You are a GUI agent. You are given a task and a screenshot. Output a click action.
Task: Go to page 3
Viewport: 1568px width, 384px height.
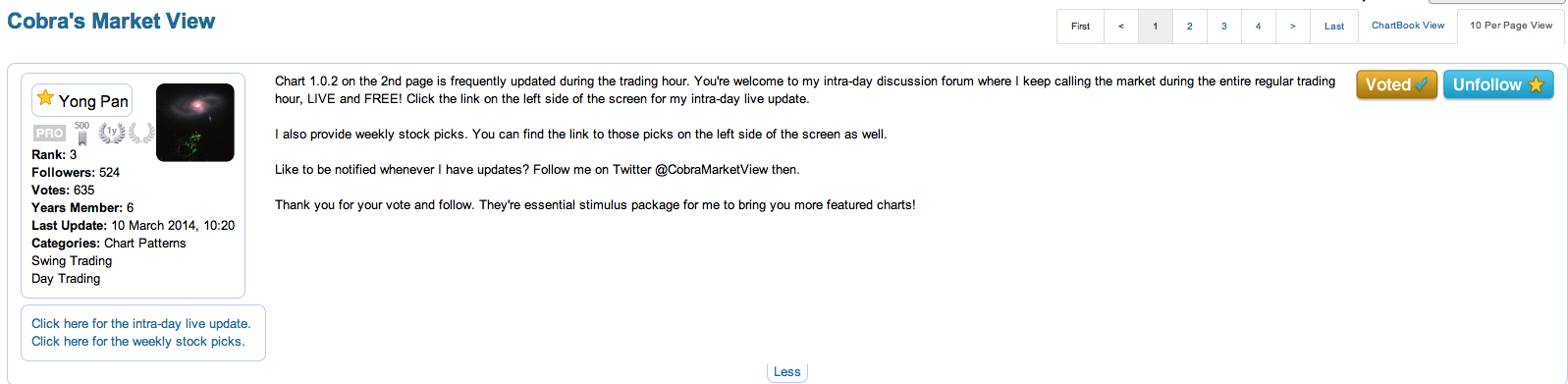[x=1224, y=27]
